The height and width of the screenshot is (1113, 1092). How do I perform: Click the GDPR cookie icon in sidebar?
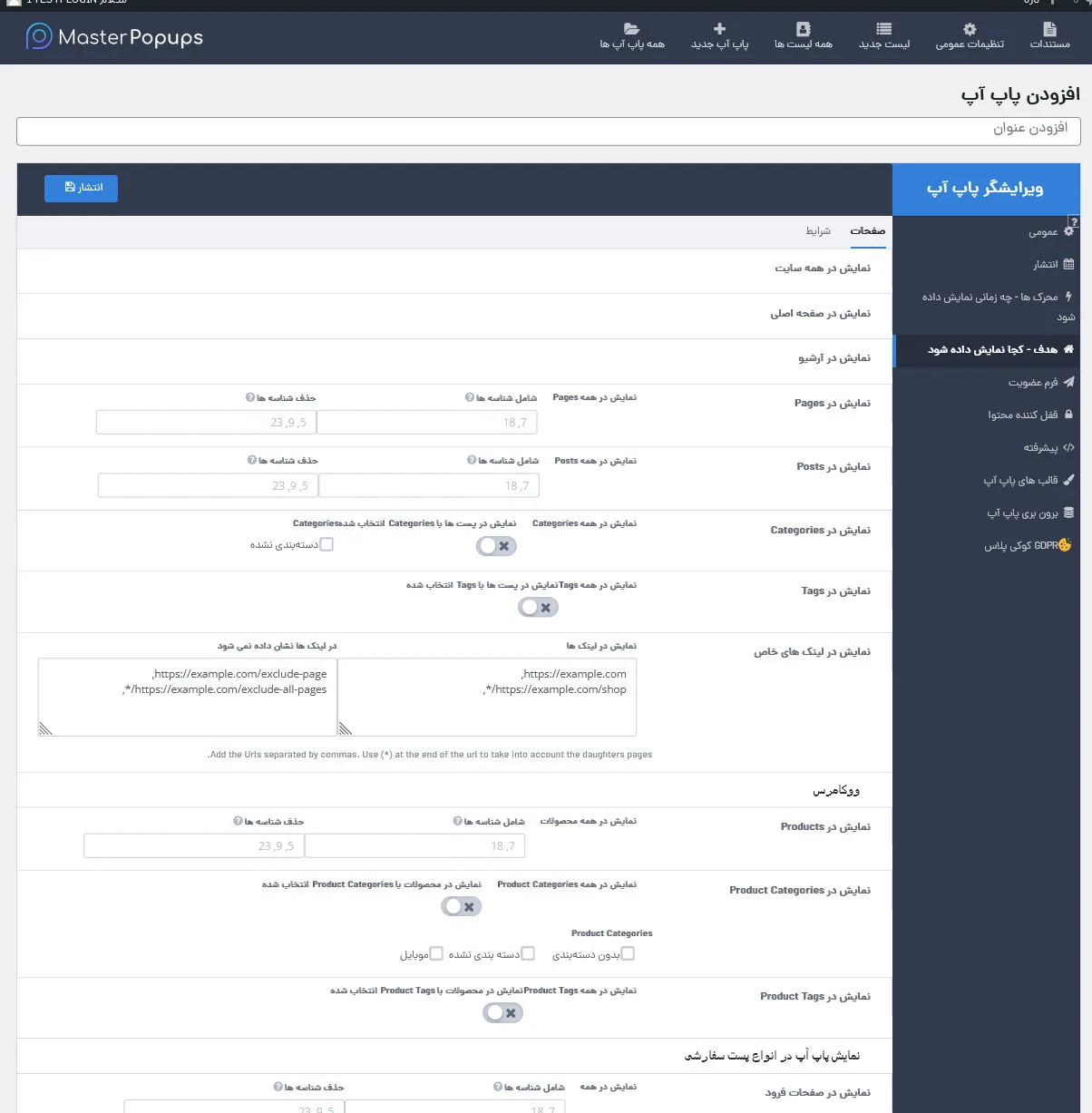pos(1065,545)
